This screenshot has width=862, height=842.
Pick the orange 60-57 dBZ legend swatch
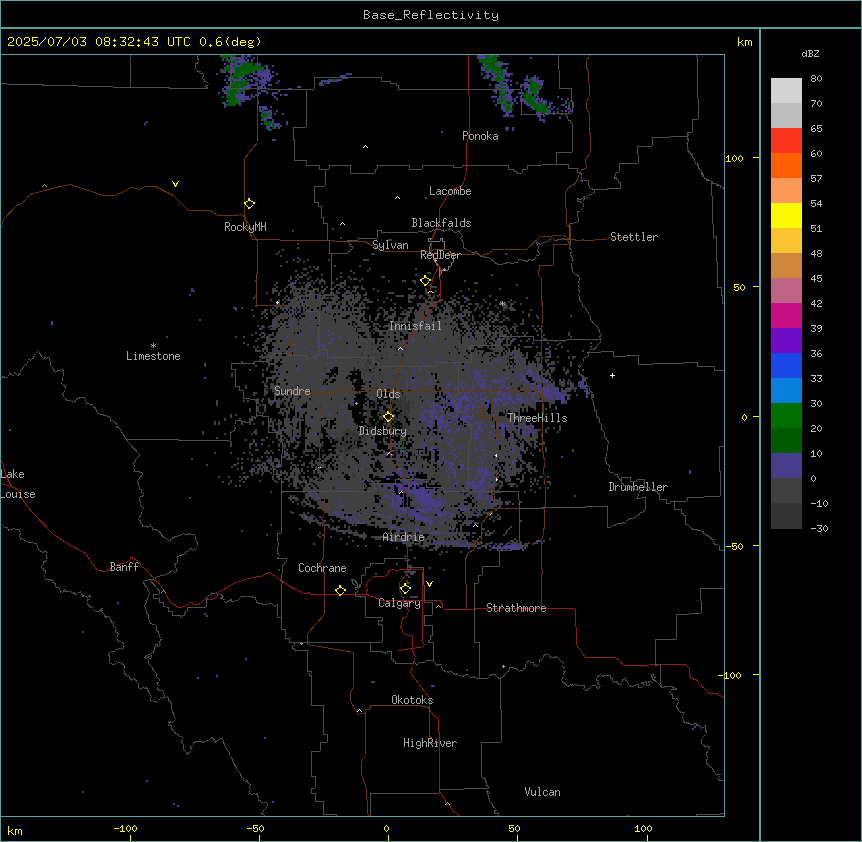coord(786,166)
